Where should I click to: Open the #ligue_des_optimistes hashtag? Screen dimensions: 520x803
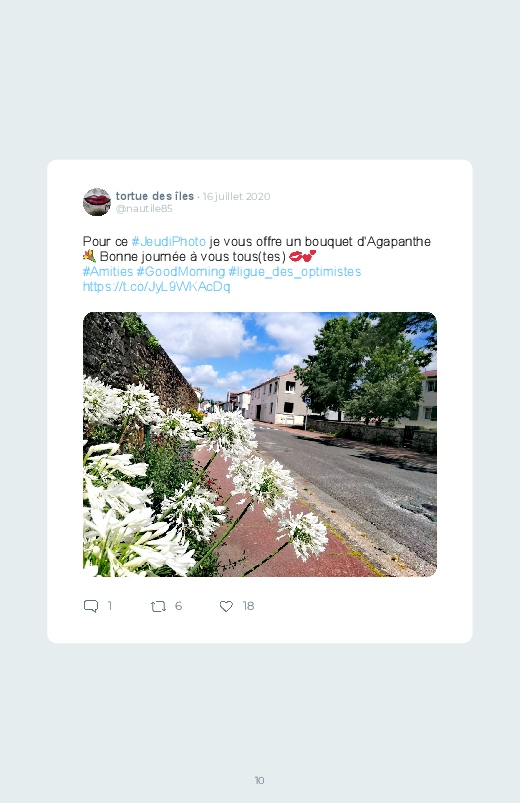(x=295, y=271)
